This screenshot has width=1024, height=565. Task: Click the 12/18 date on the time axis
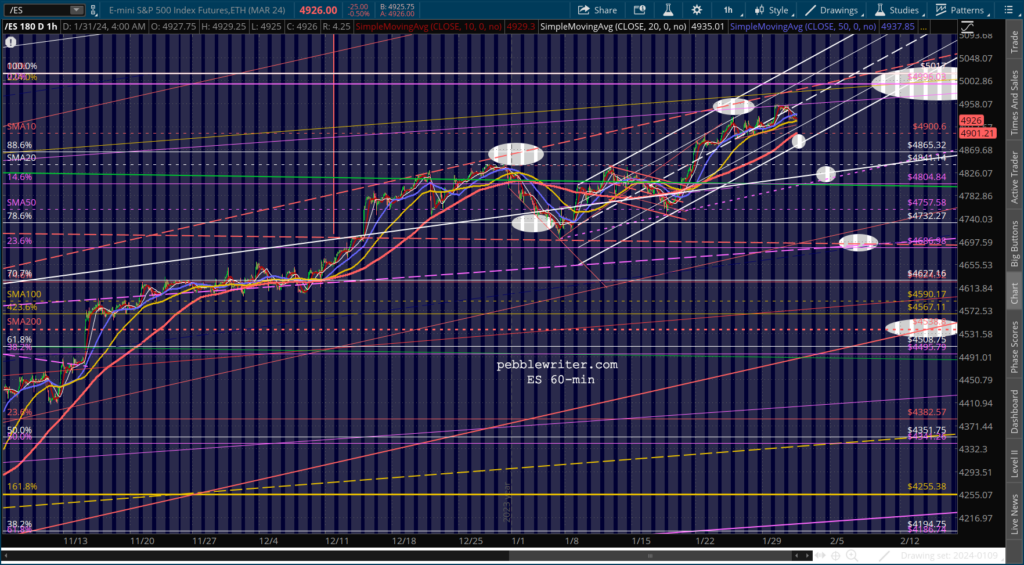pyautogui.click(x=405, y=541)
